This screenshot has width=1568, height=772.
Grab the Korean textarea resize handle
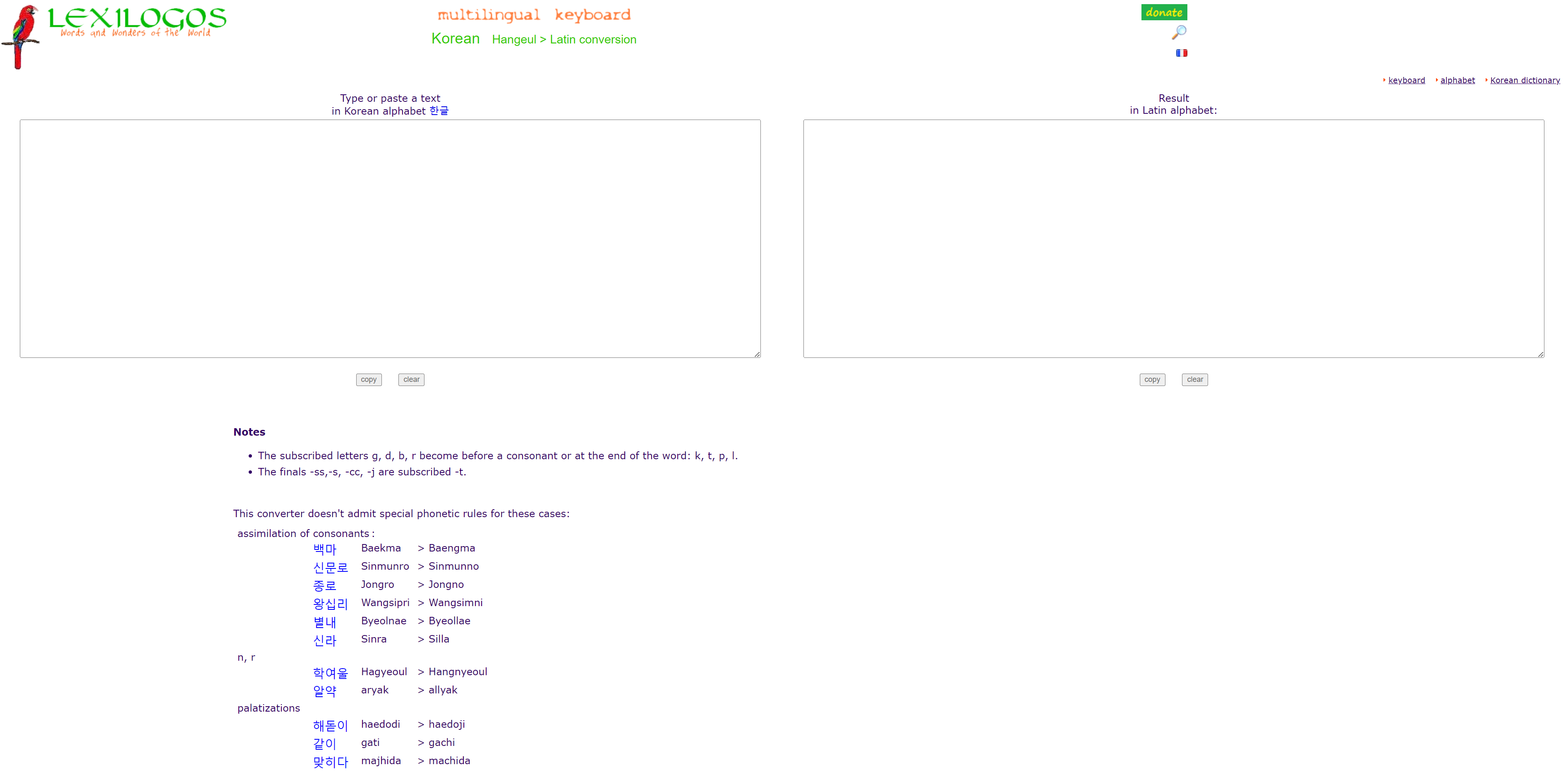(x=757, y=354)
